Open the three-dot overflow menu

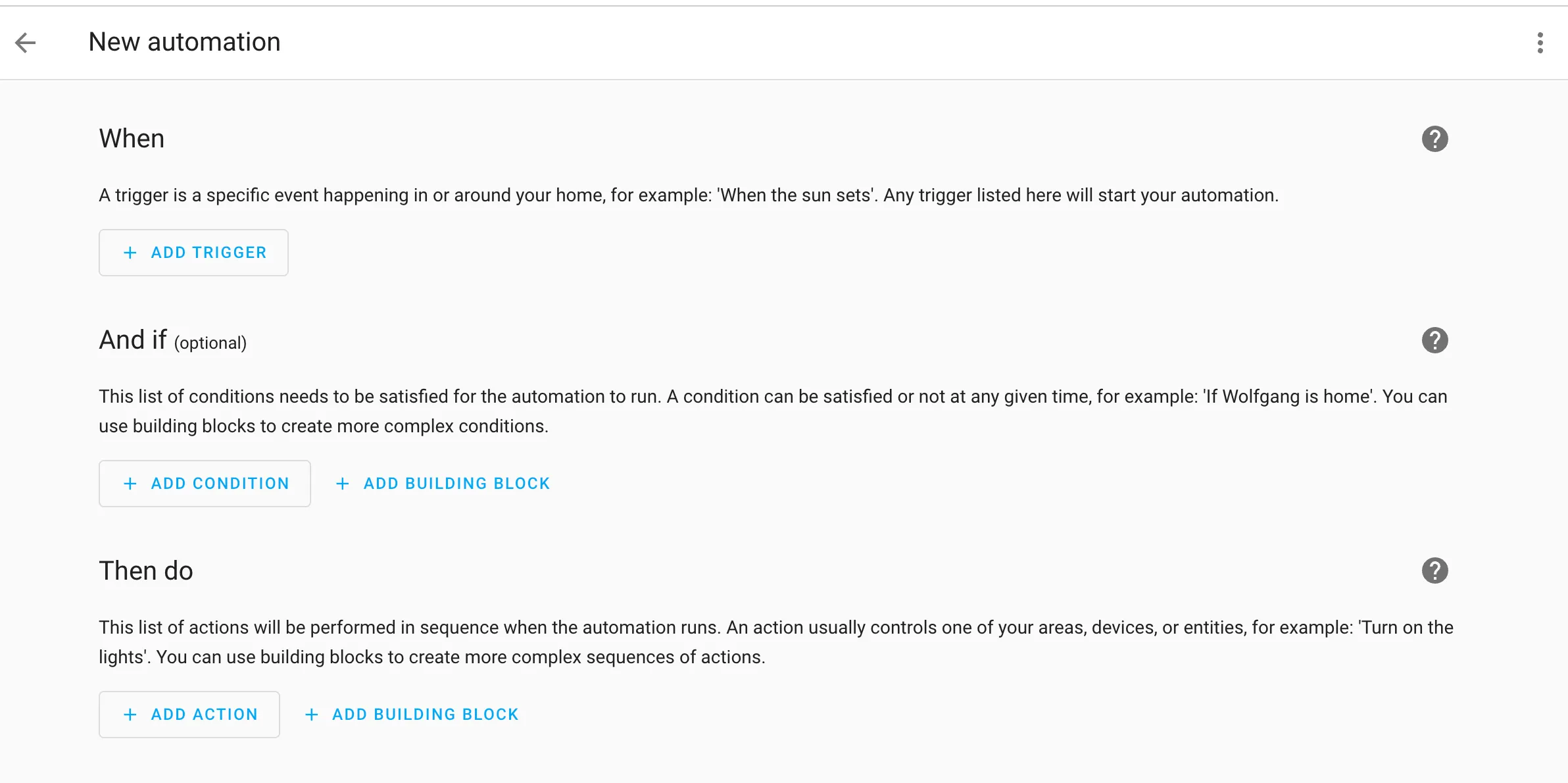coord(1540,43)
